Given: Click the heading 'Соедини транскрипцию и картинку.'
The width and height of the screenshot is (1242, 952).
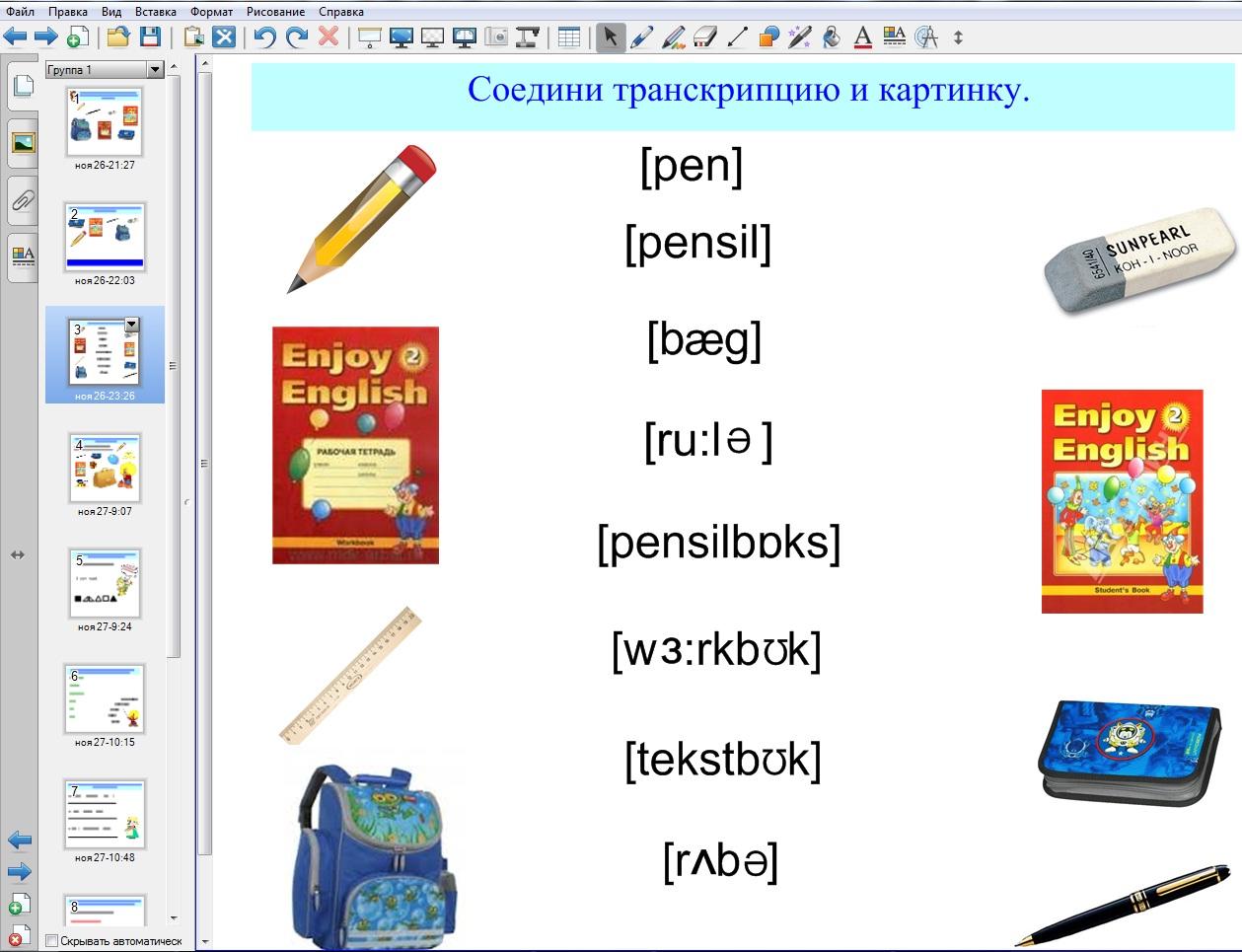Looking at the screenshot, I should point(749,90).
